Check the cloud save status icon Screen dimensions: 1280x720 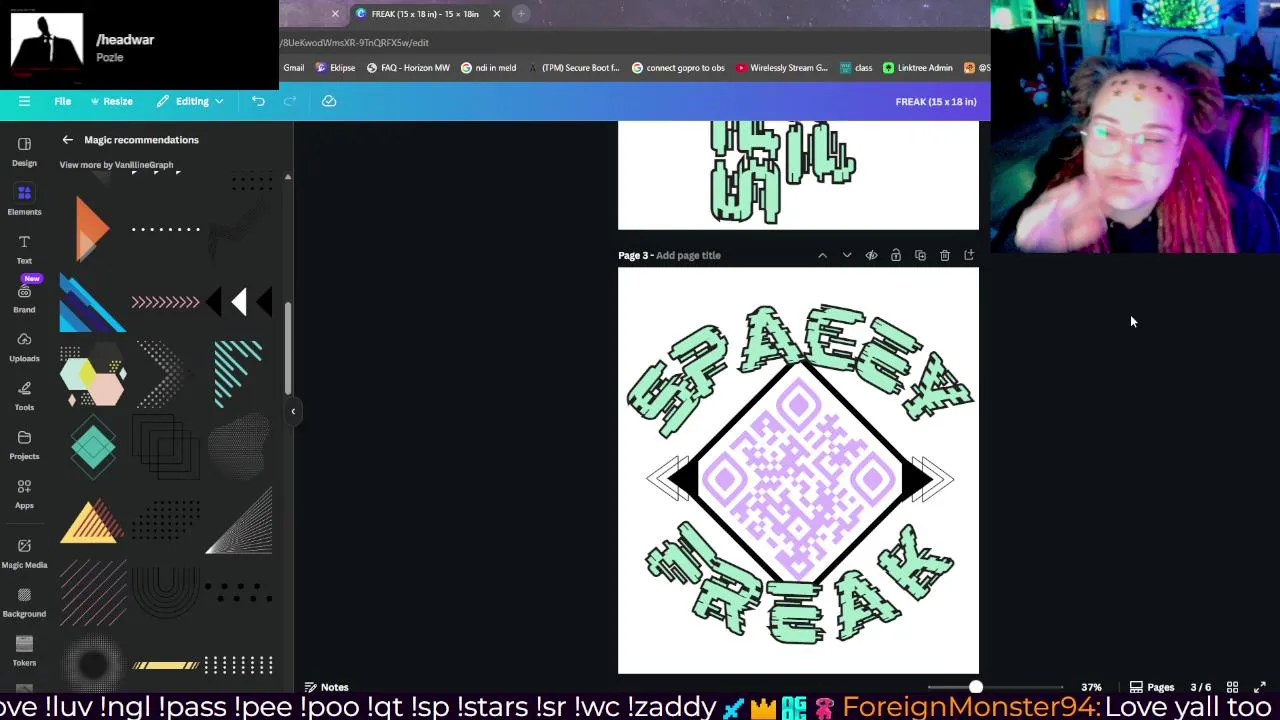coord(329,101)
